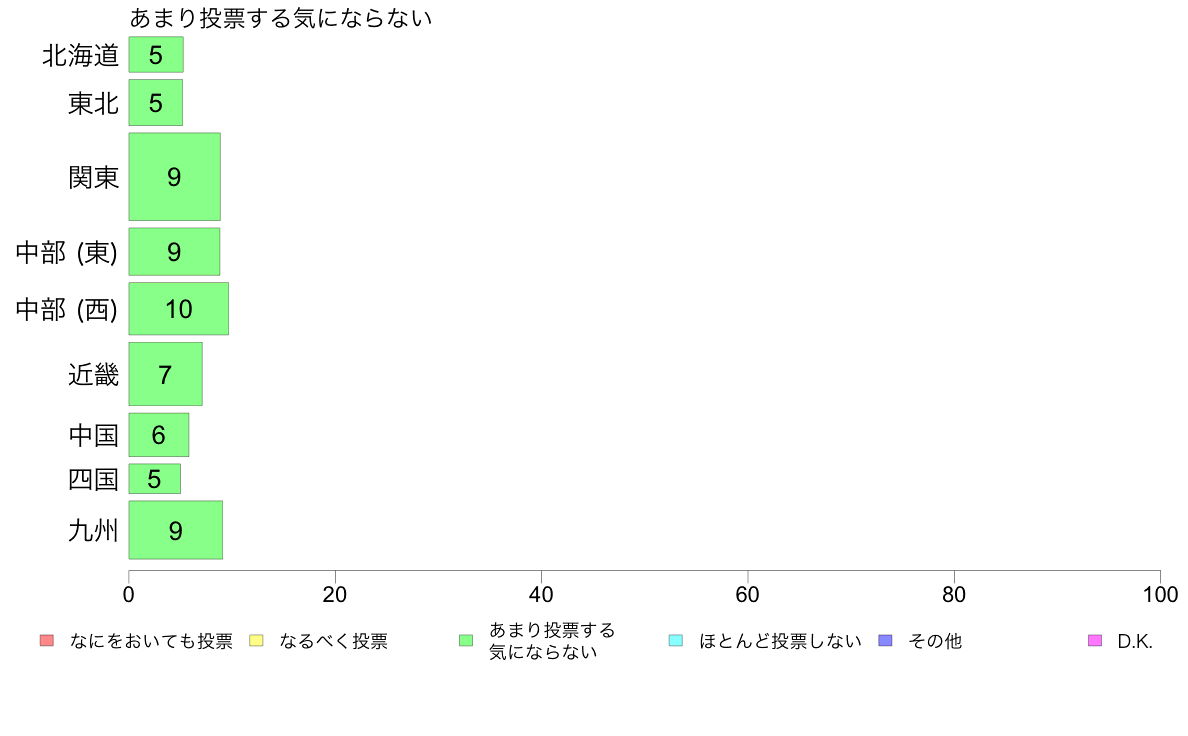This screenshot has width=1188, height=736.
Task: Click the green あまり投票する気にならない legend swatch
Action: point(466,640)
